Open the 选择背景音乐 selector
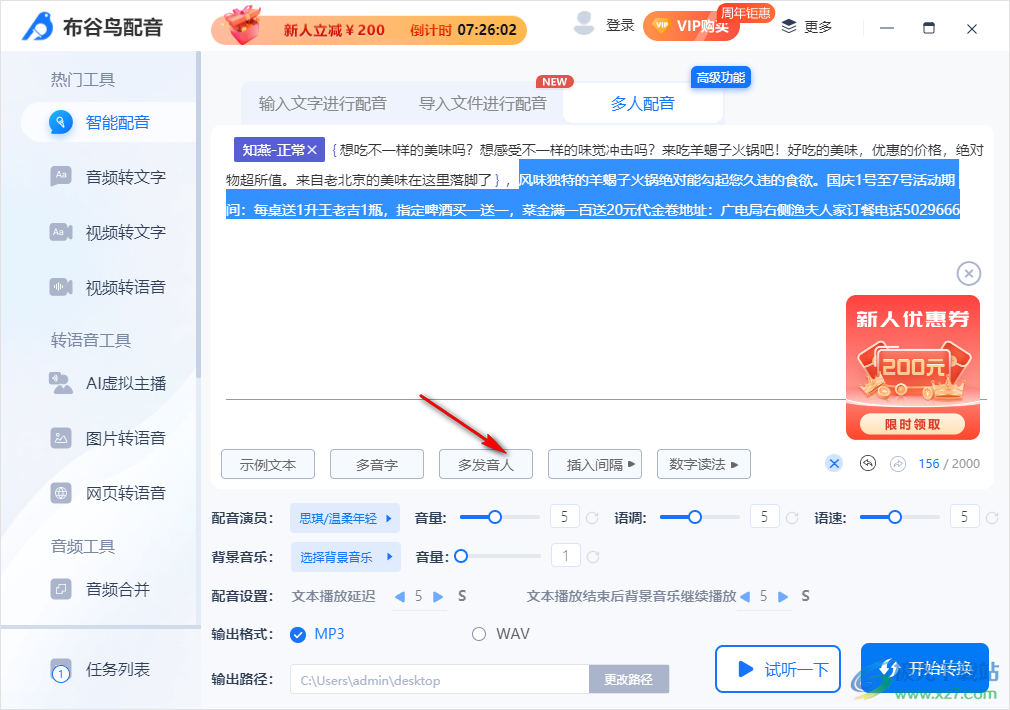The image size is (1010, 710). (x=345, y=556)
